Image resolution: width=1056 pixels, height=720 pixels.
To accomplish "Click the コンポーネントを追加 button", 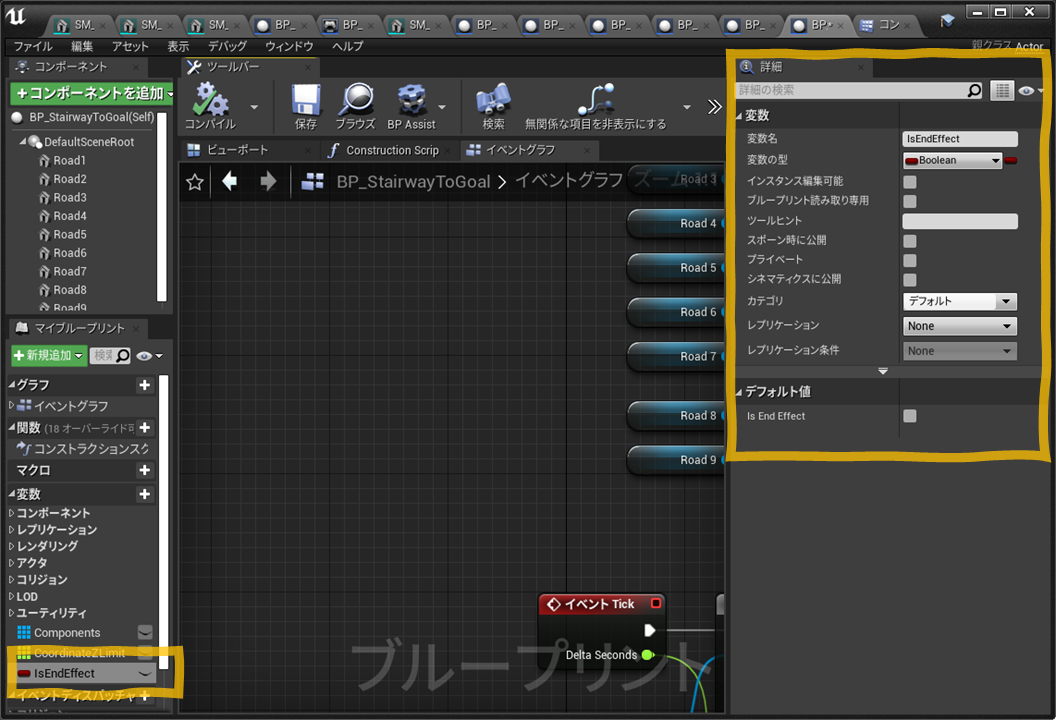I will pos(91,93).
